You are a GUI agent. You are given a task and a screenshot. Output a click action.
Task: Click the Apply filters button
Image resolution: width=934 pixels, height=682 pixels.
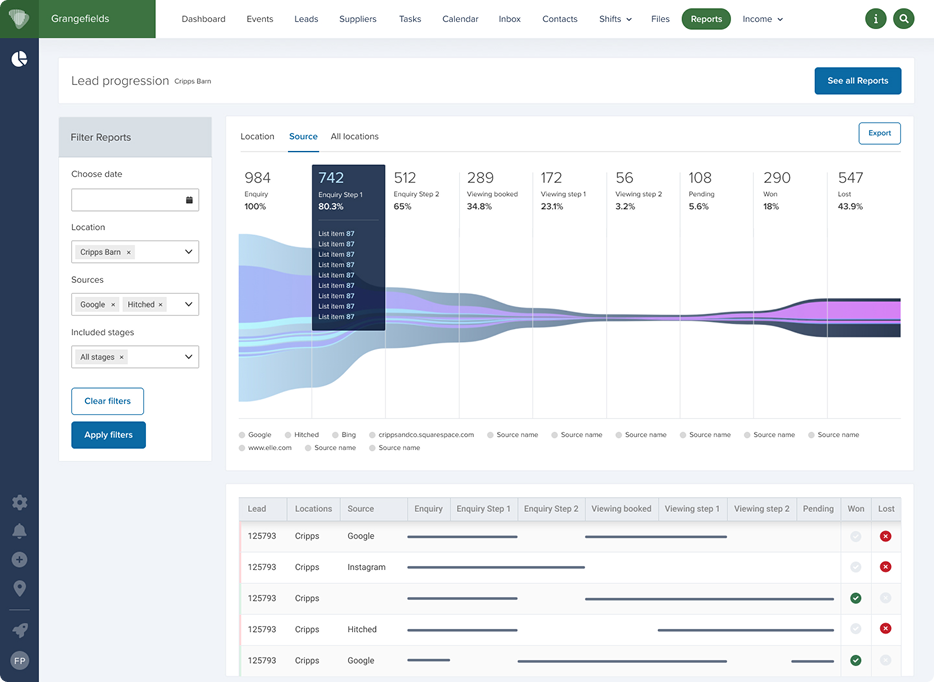(108, 435)
